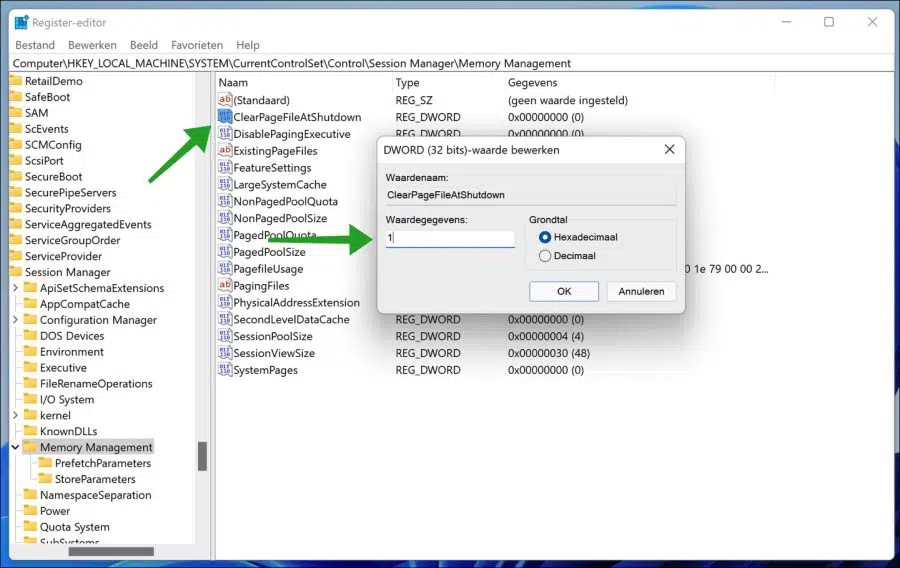Click the DisablePagingExecutive DWORD icon
900x568 pixels.
pyautogui.click(x=225, y=134)
